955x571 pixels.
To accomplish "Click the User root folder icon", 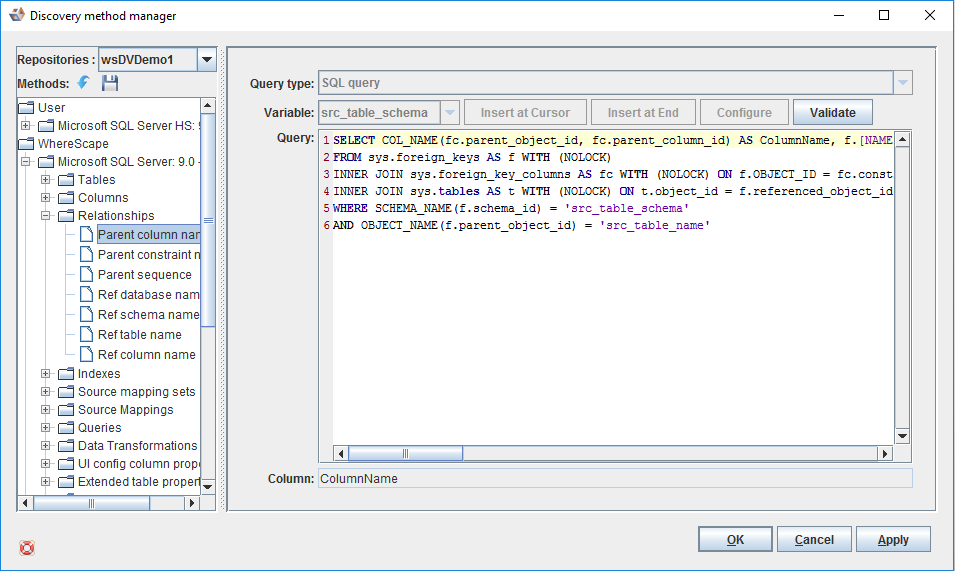I will coord(27,108).
